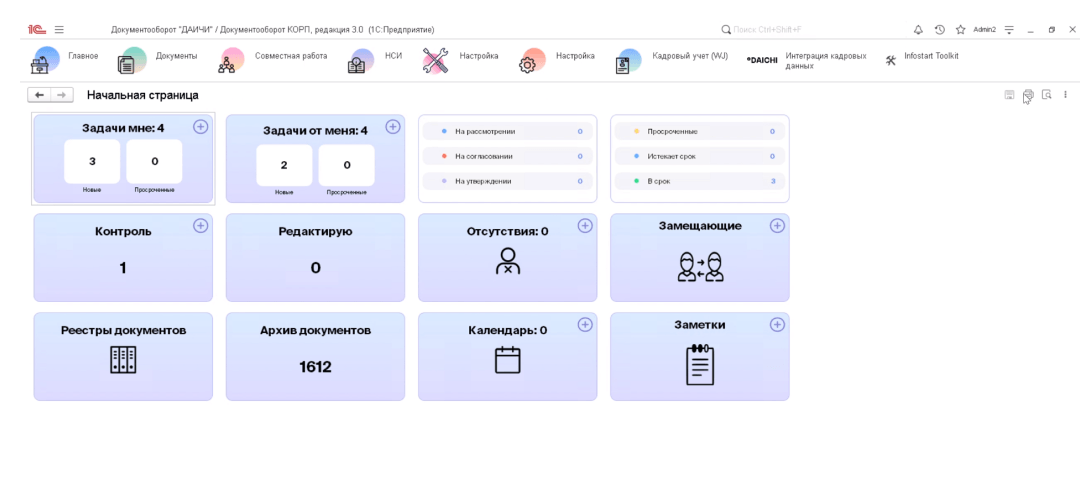Click the Admin2 user name
The width and height of the screenshot is (1080, 479).
tap(984, 30)
